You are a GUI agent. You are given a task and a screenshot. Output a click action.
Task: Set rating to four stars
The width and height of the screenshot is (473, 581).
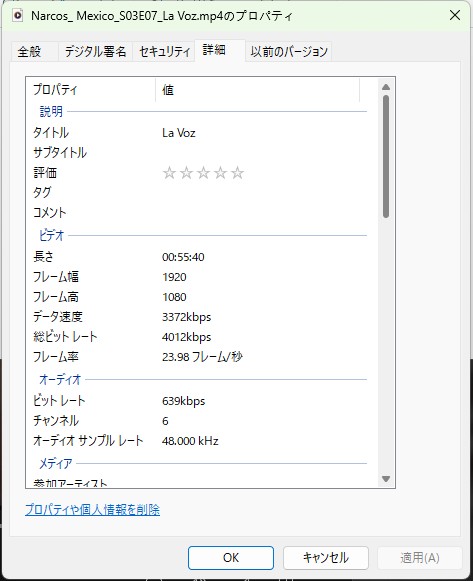[220, 173]
